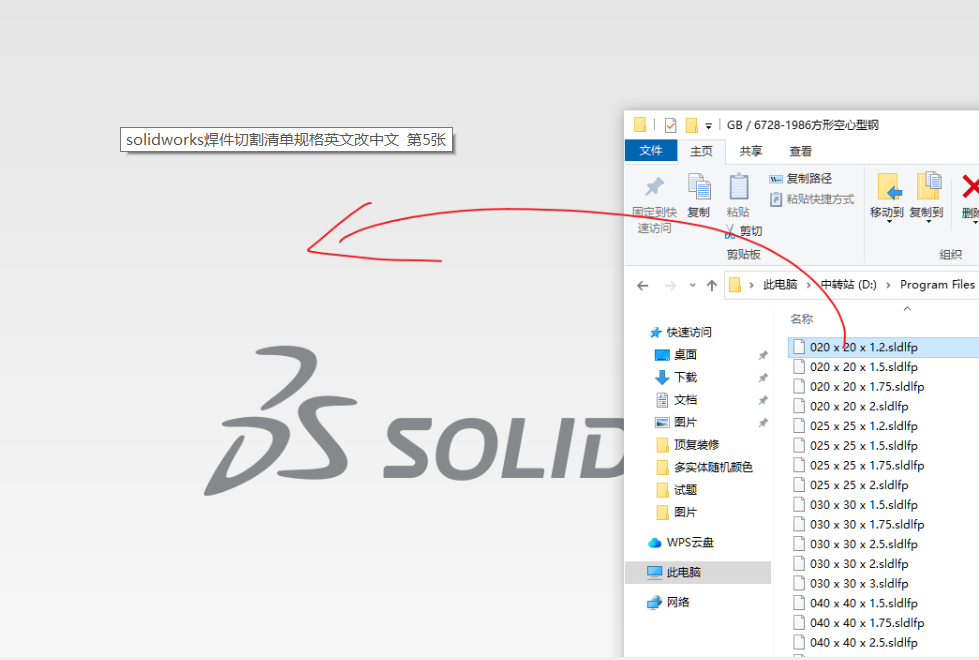The image size is (979, 660).
Task: Go forward with the right arrow
Action: coord(670,285)
